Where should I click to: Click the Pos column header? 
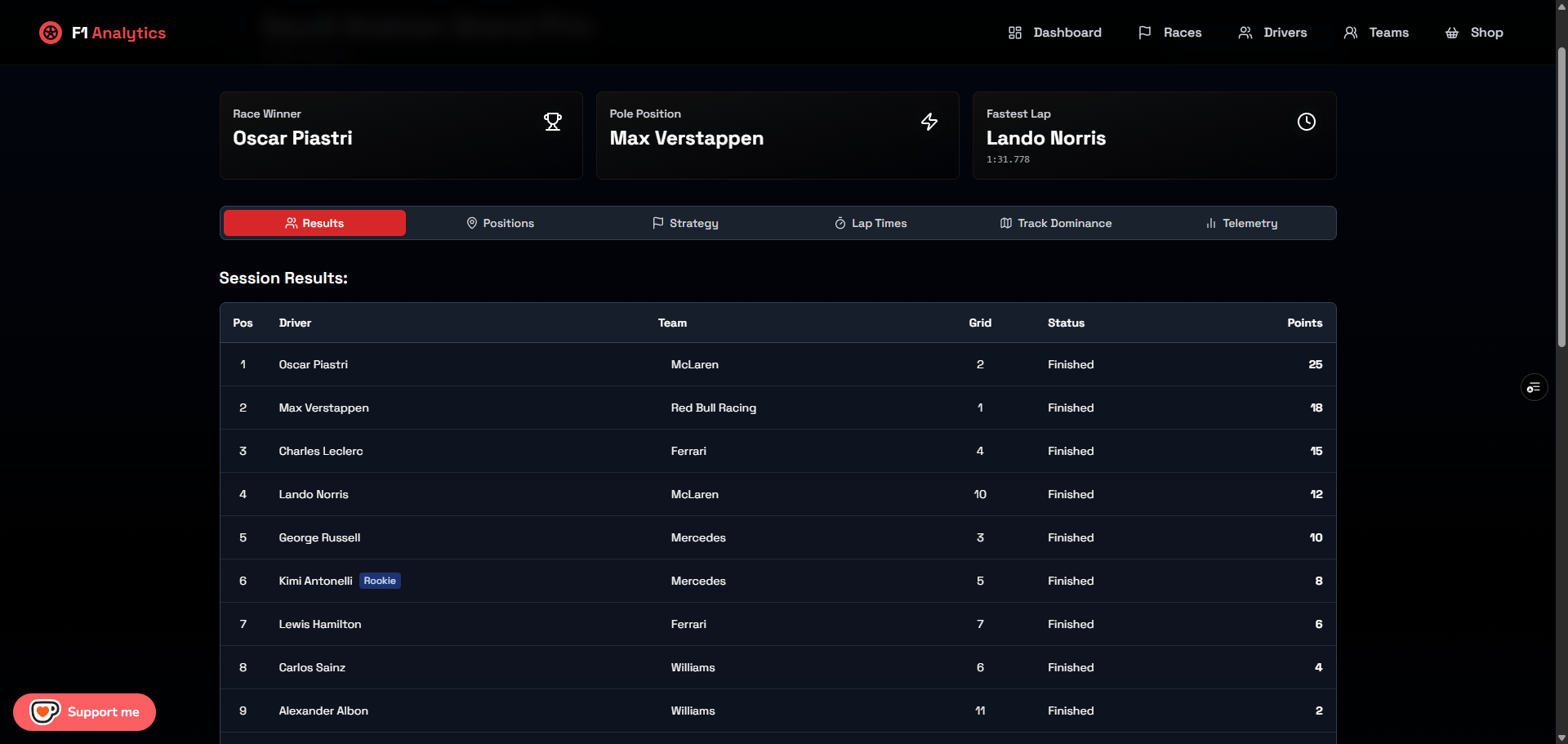(243, 323)
